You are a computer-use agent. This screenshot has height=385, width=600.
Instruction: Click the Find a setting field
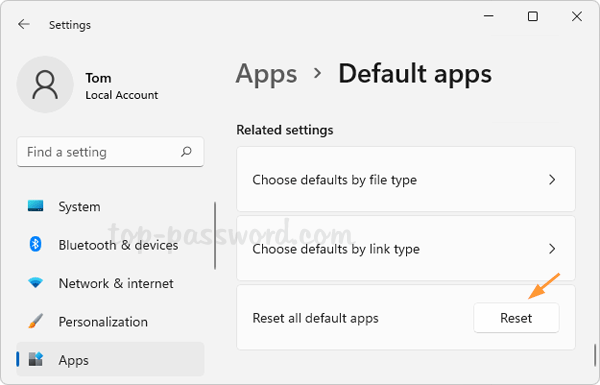110,152
